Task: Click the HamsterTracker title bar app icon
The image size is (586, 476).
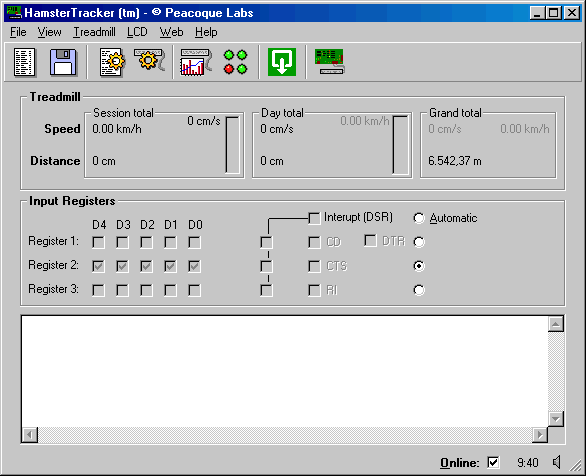Action: click(14, 13)
